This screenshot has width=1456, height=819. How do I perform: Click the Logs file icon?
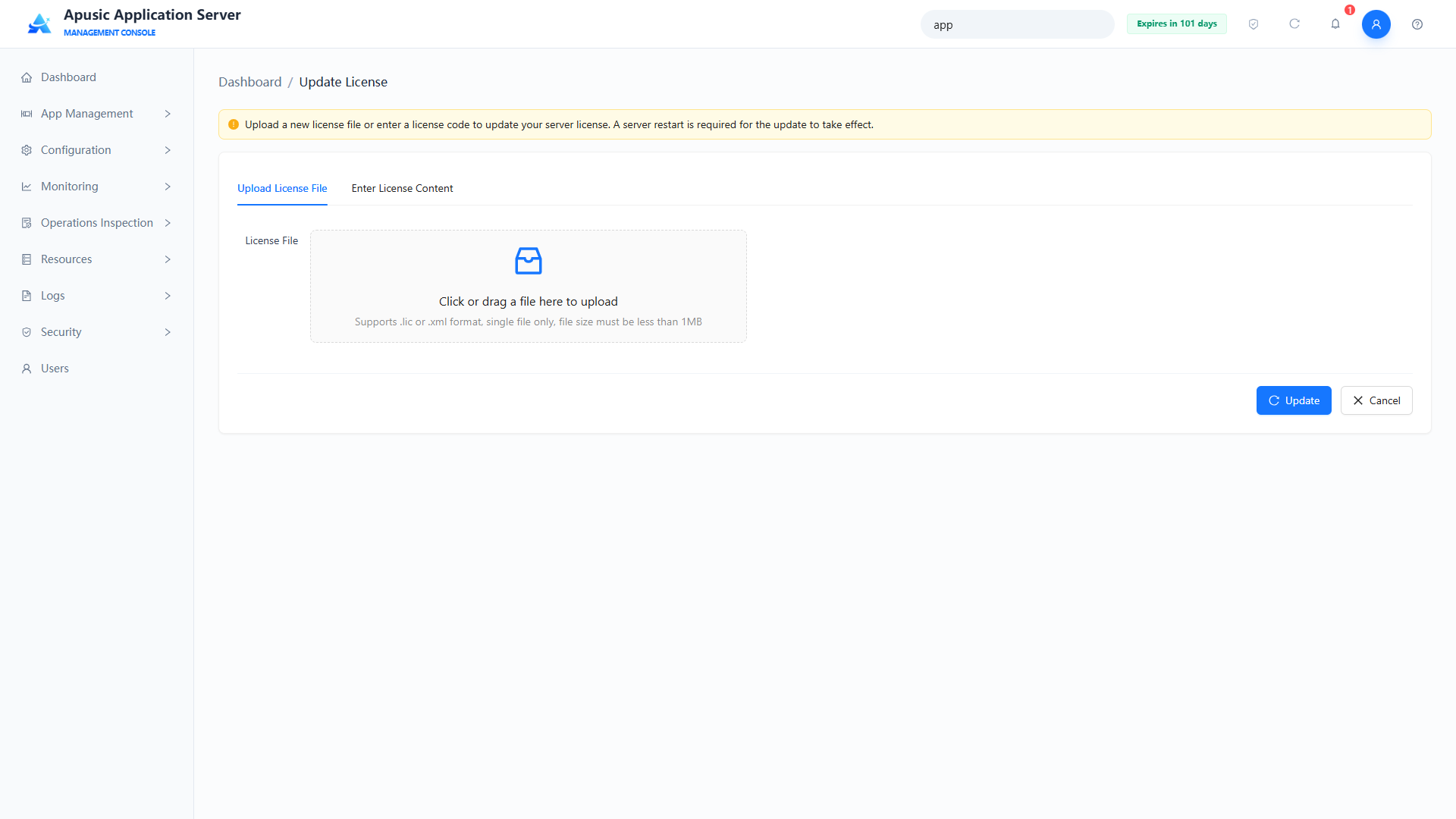coord(27,296)
